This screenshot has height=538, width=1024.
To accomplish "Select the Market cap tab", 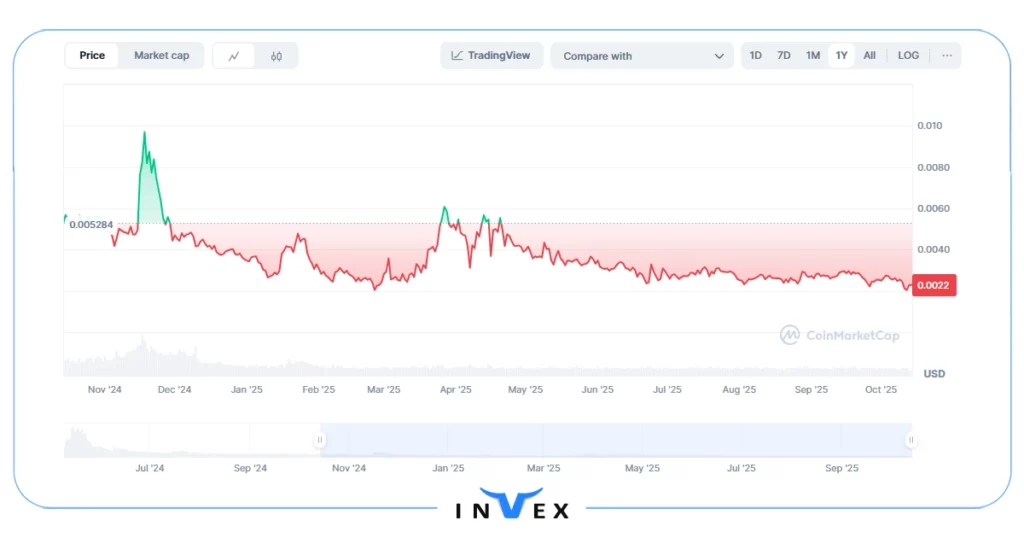I will coord(161,56).
